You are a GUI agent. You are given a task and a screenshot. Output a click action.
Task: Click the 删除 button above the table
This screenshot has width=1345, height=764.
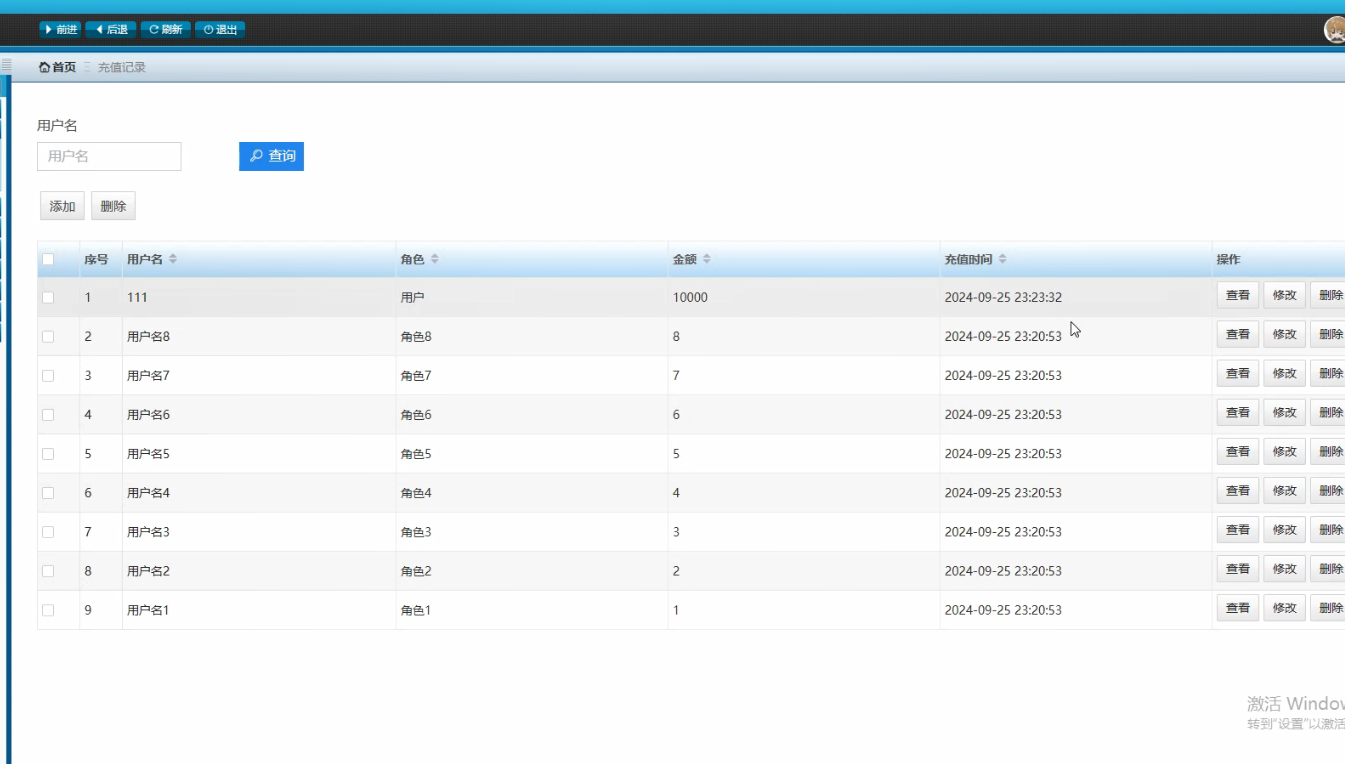pyautogui.click(x=113, y=206)
